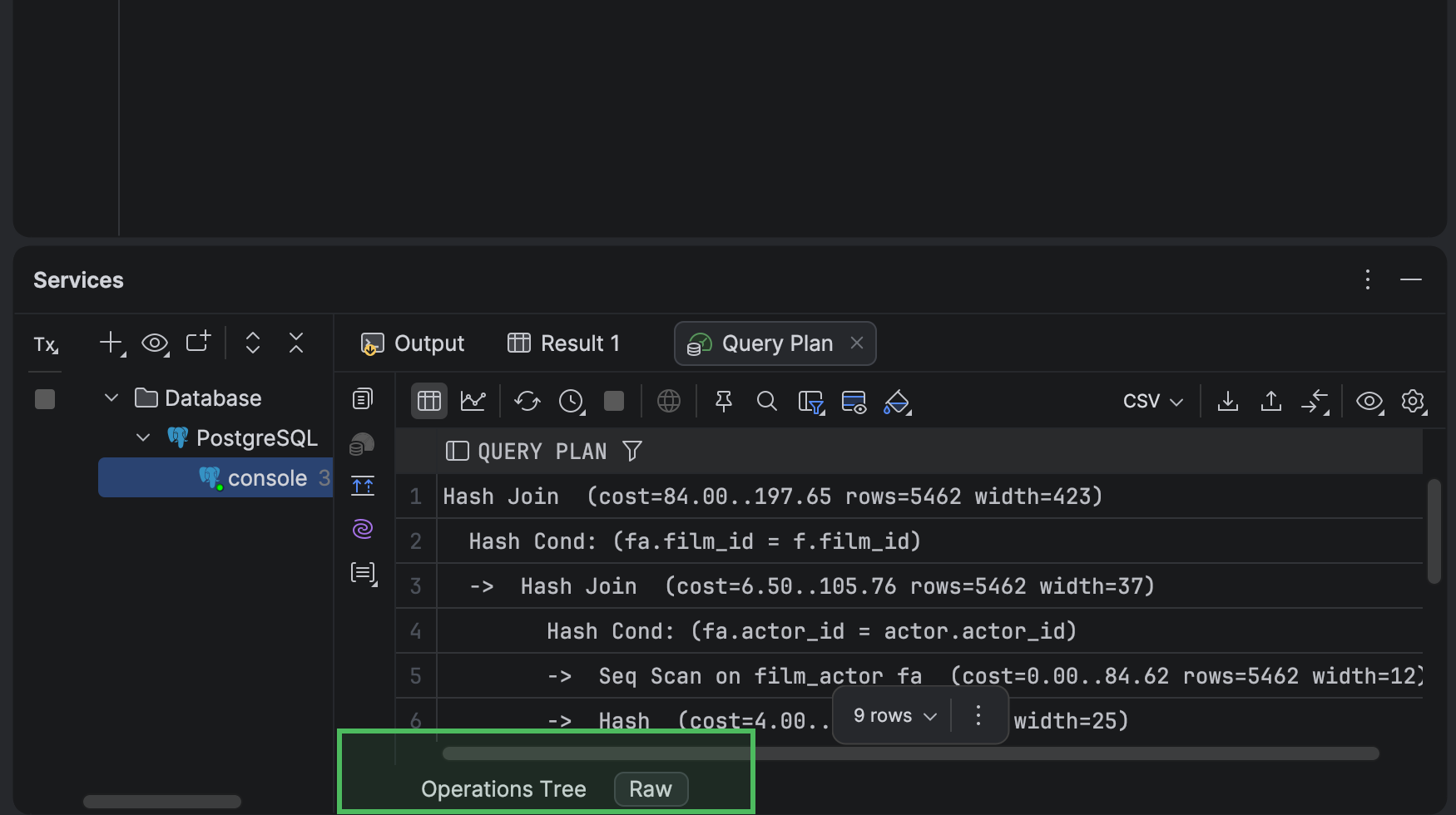This screenshot has height=815, width=1456.
Task: Open auto-refresh clock settings
Action: 572,402
